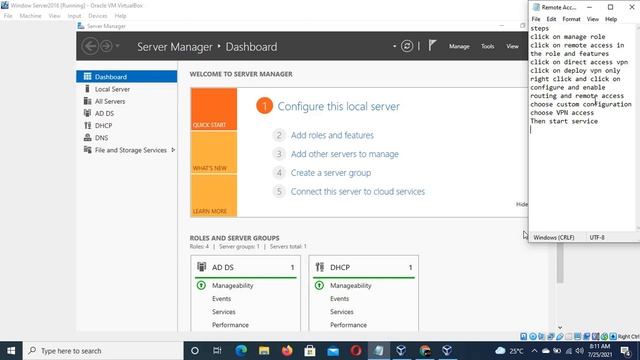Click the volume icon in system tray
Screen dimensions: 640x360
580,351
